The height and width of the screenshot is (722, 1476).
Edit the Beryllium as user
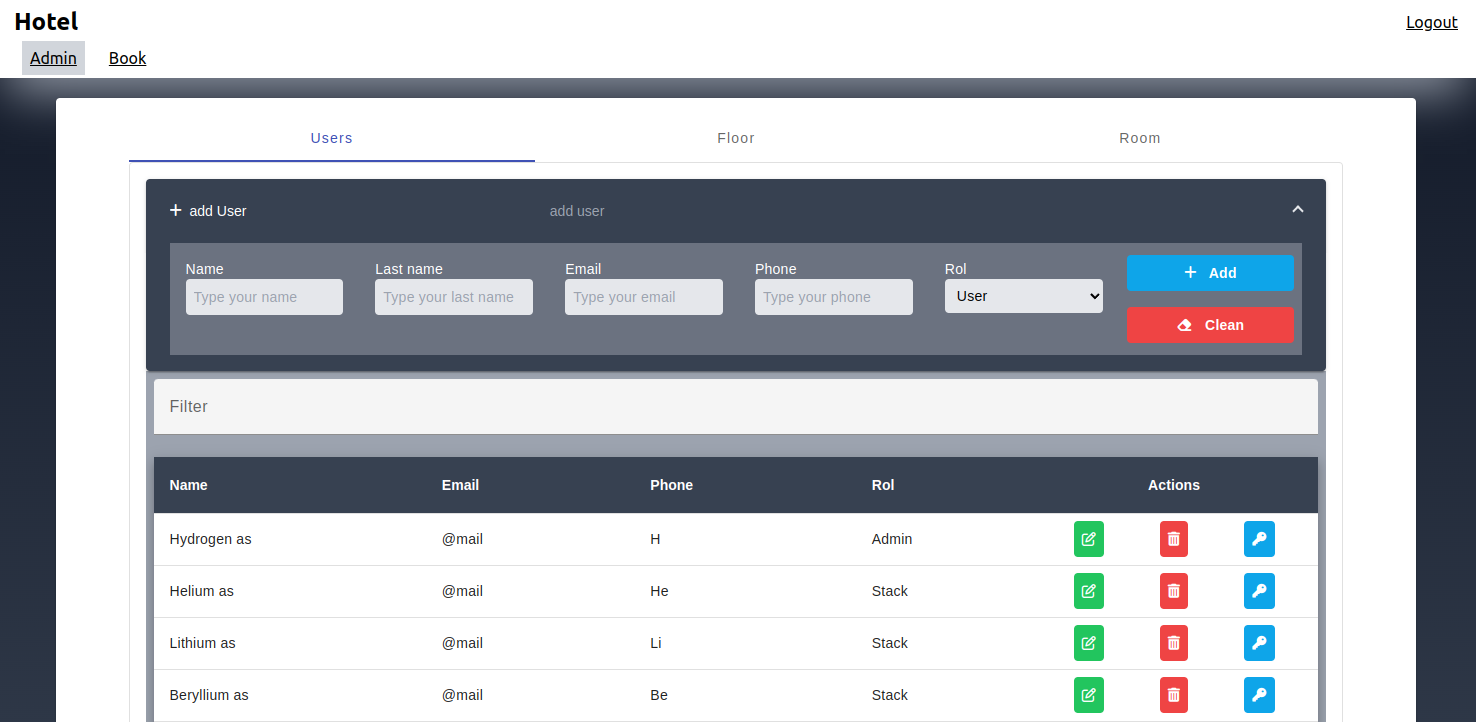click(1089, 695)
